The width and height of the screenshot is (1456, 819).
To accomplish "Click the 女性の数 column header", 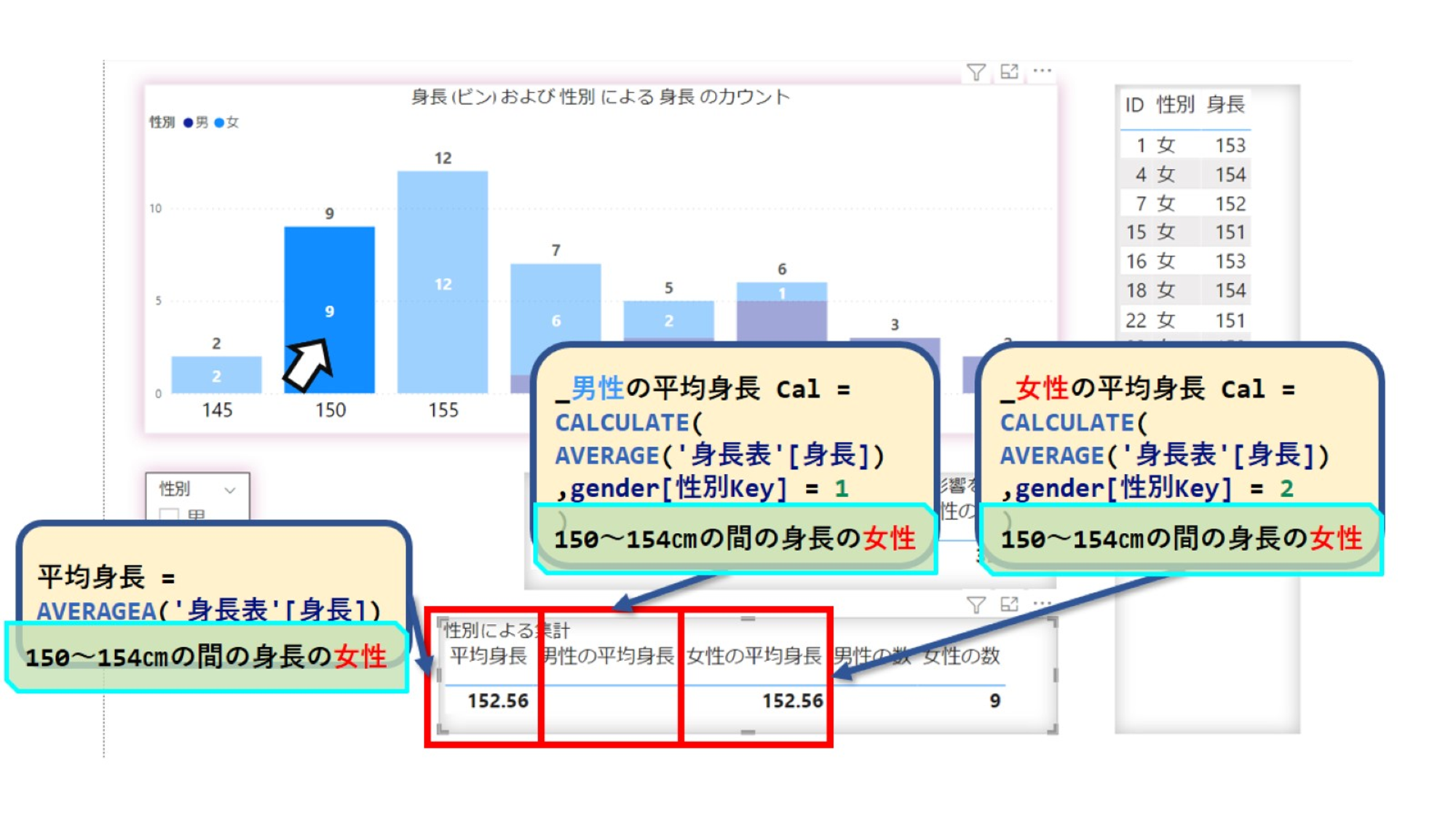I will point(961,657).
